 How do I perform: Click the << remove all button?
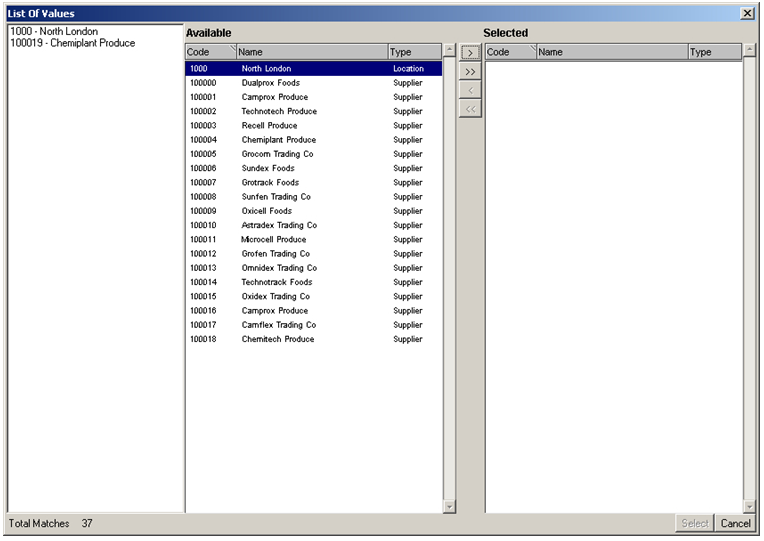click(x=470, y=109)
